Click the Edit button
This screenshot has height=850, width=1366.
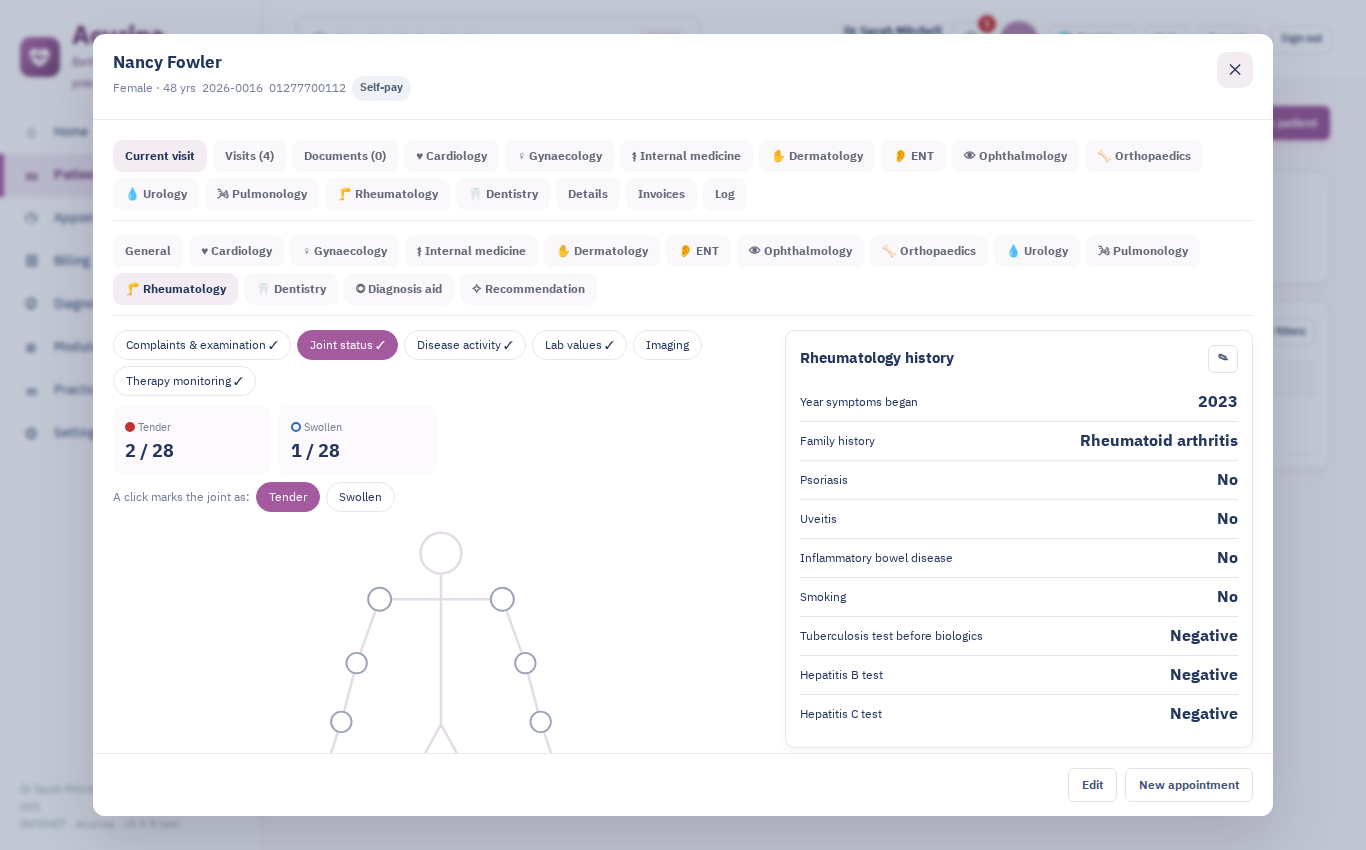point(1092,785)
